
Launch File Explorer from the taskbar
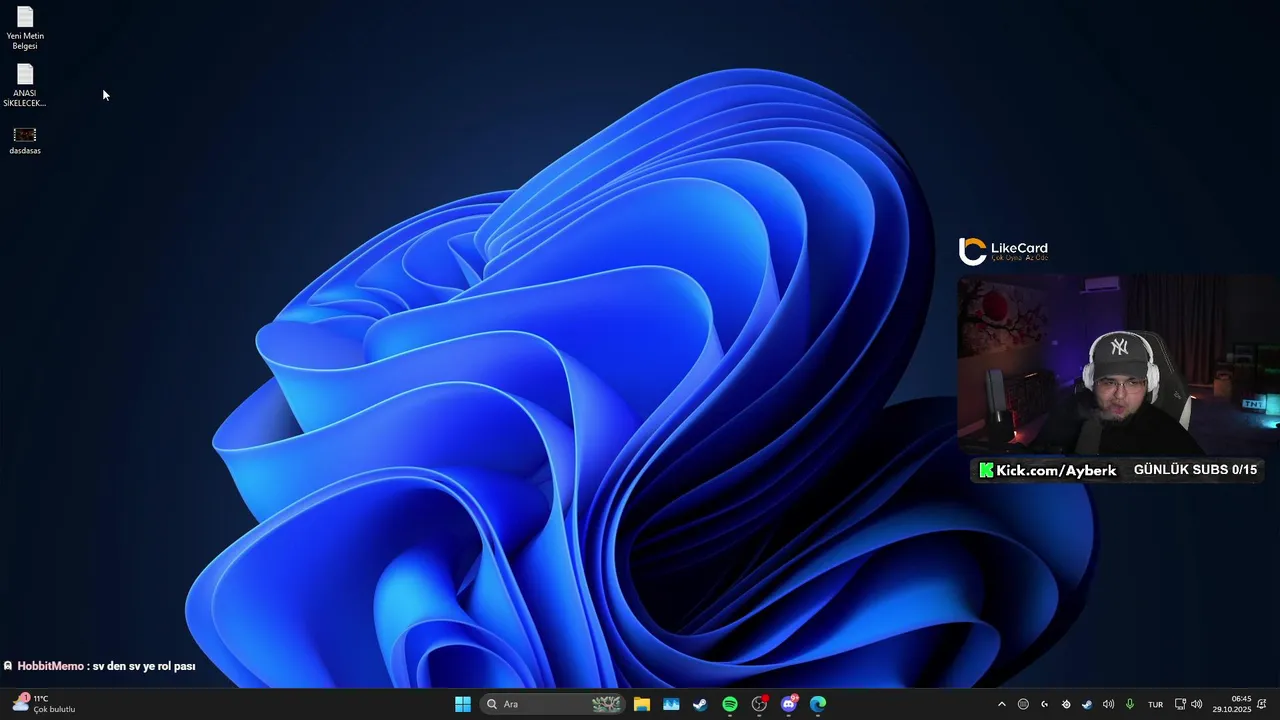click(642, 704)
